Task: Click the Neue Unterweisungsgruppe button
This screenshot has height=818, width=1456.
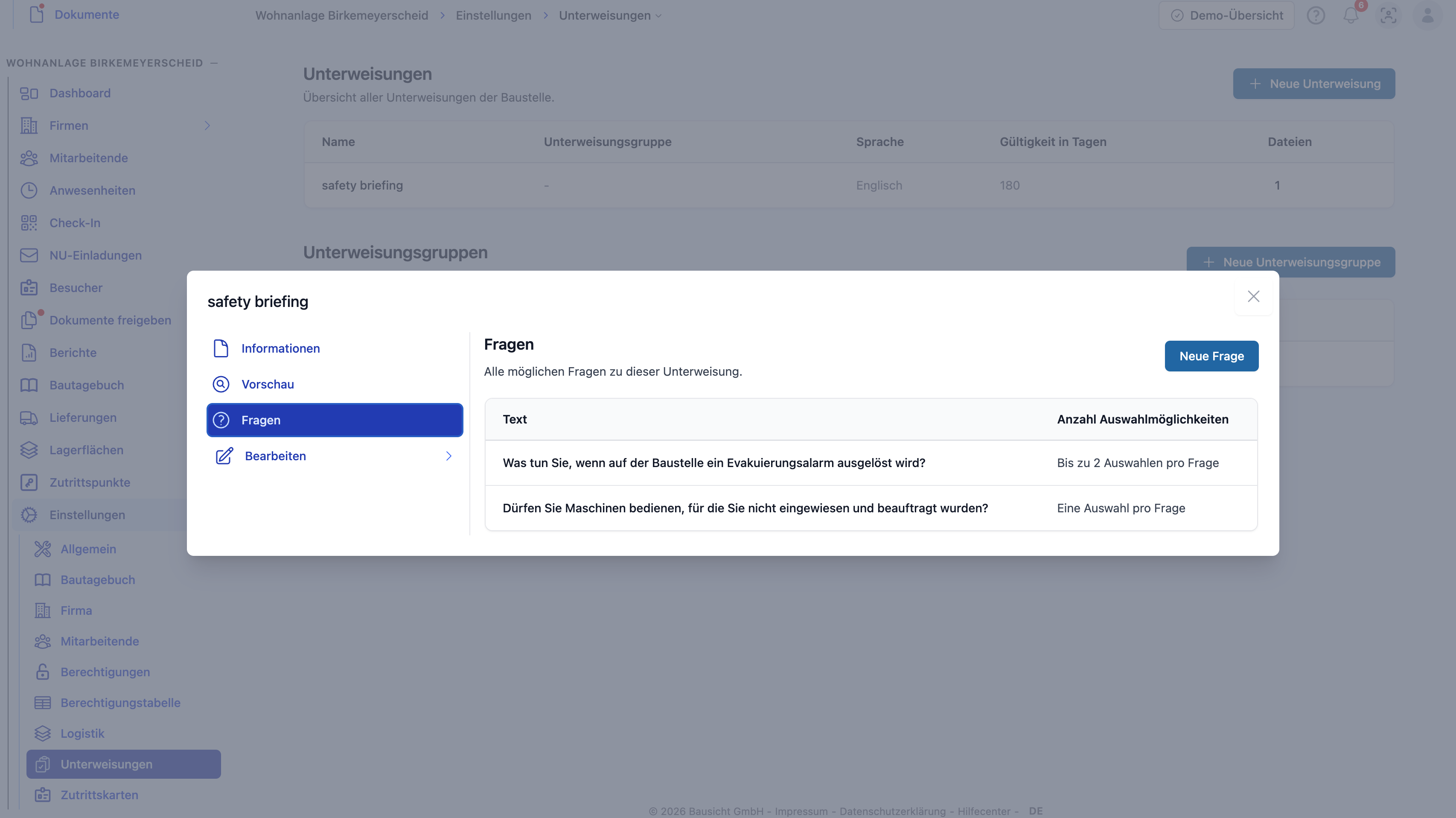Action: pos(1290,262)
